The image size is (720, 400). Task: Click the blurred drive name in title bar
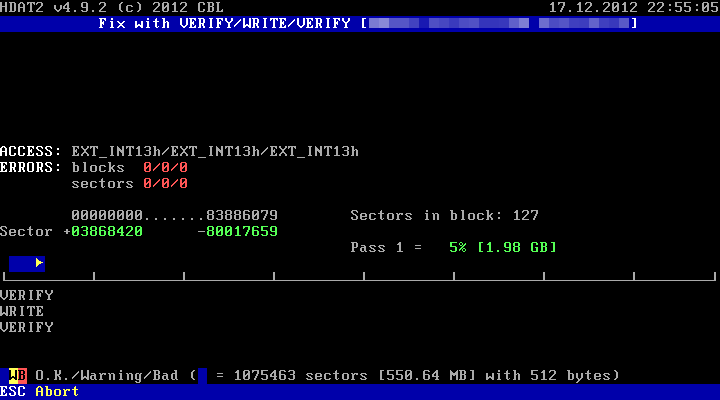498,23
